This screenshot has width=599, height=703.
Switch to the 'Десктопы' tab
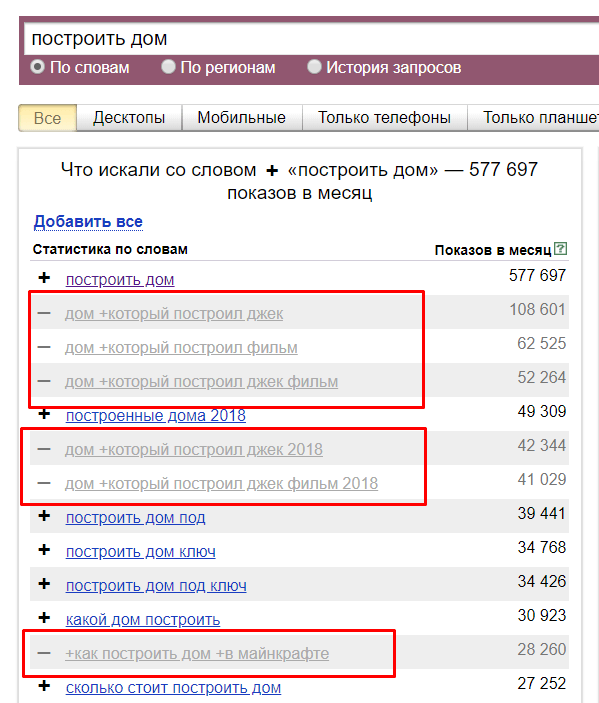click(x=129, y=118)
